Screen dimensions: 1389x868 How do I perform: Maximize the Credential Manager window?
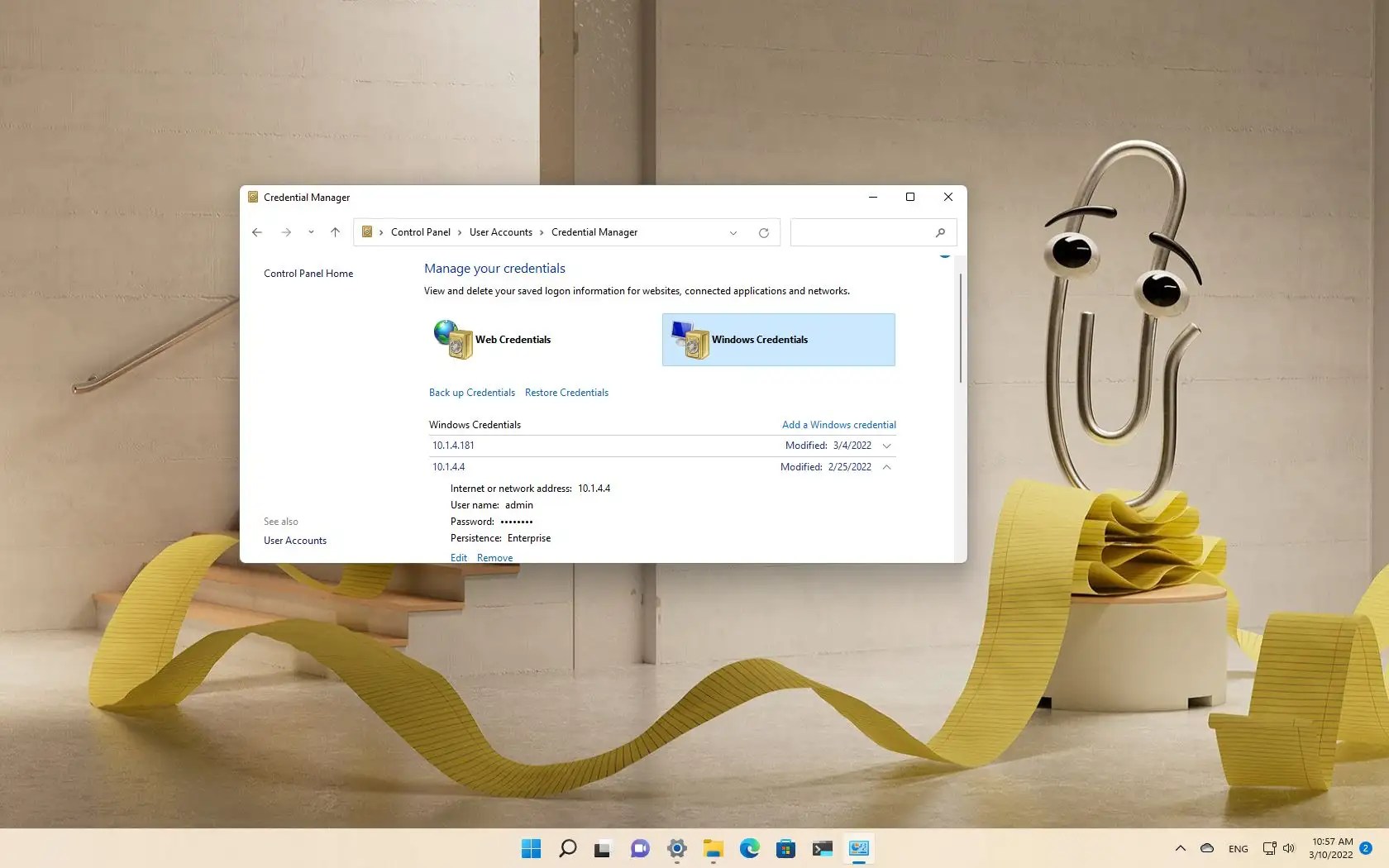pos(910,197)
